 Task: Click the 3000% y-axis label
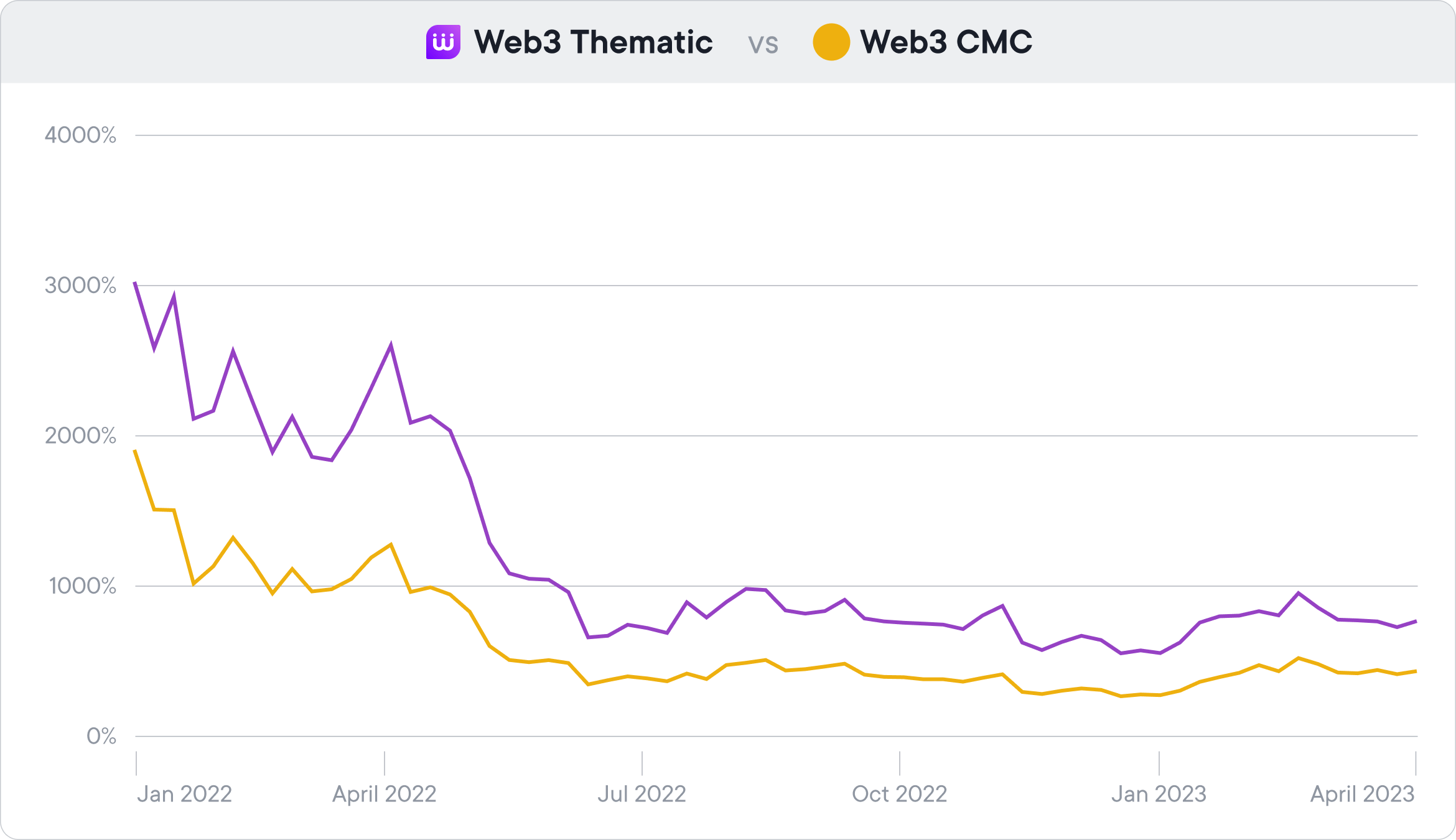[80, 286]
